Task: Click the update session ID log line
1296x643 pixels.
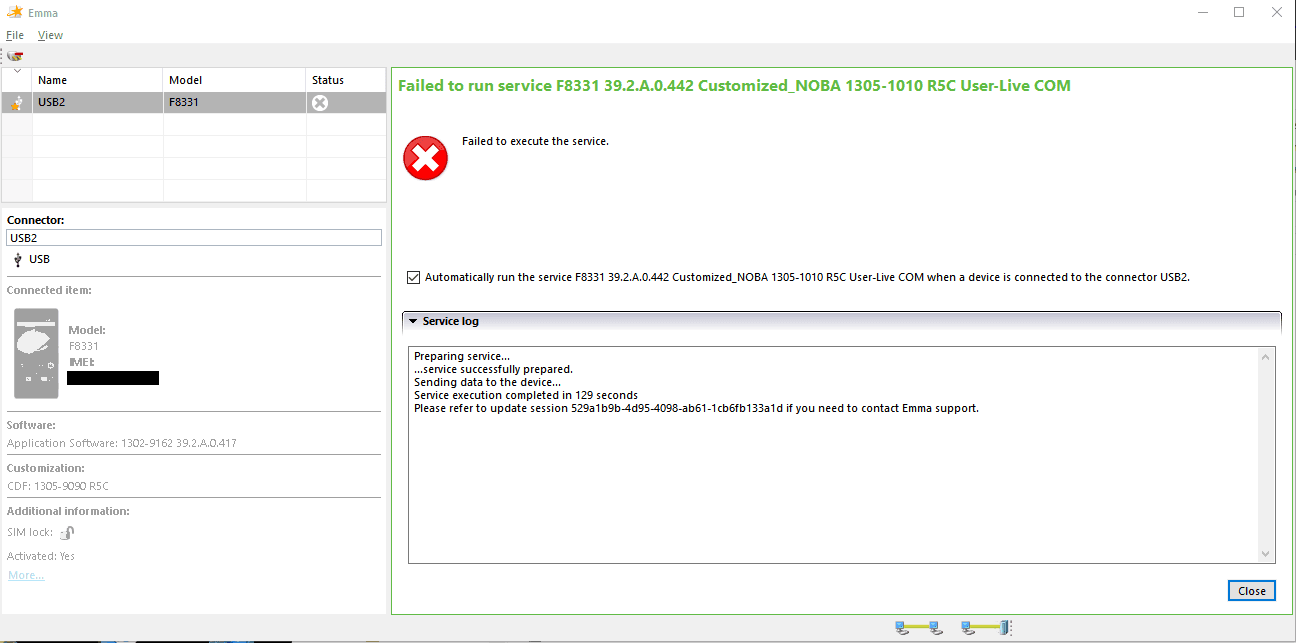Action: tap(696, 408)
